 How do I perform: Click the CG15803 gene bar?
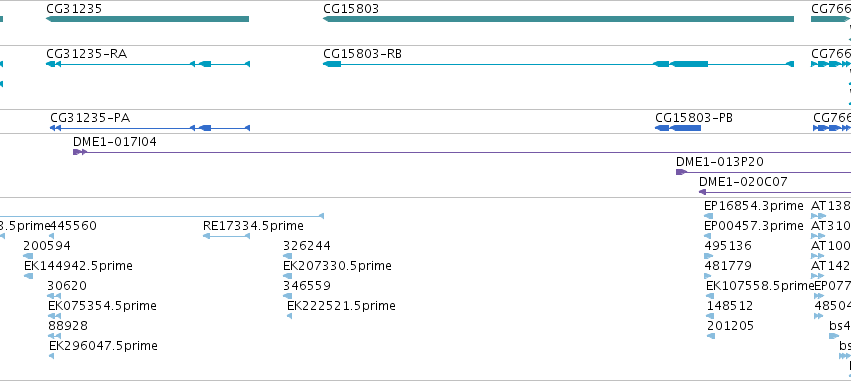click(558, 19)
